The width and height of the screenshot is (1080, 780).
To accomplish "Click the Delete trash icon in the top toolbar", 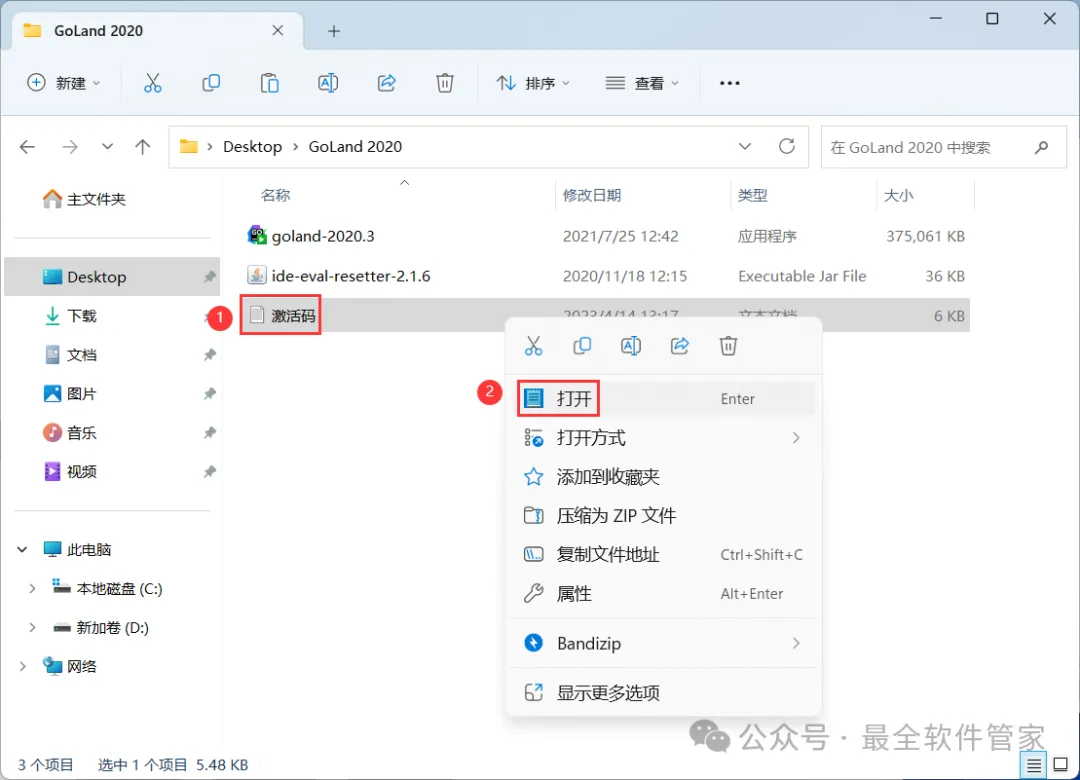I will pos(445,83).
